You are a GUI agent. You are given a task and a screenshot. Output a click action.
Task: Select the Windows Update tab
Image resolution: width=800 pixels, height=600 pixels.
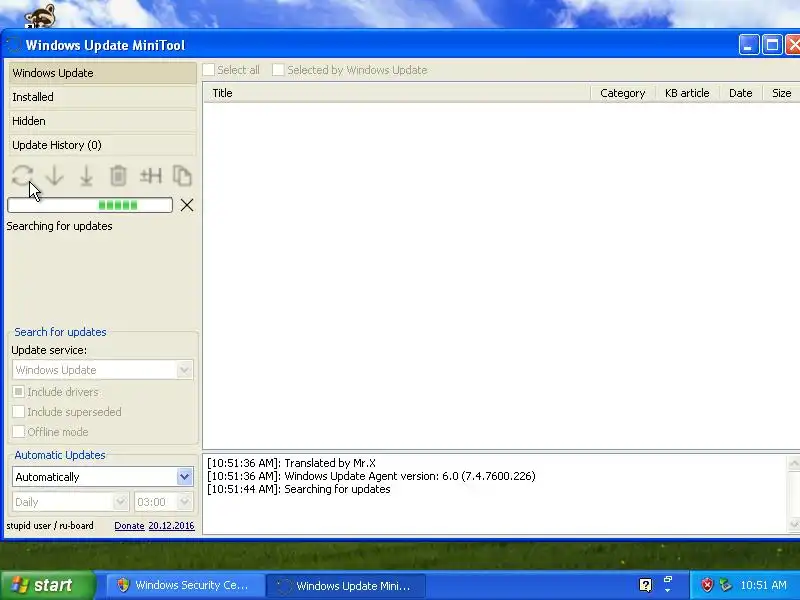point(103,73)
